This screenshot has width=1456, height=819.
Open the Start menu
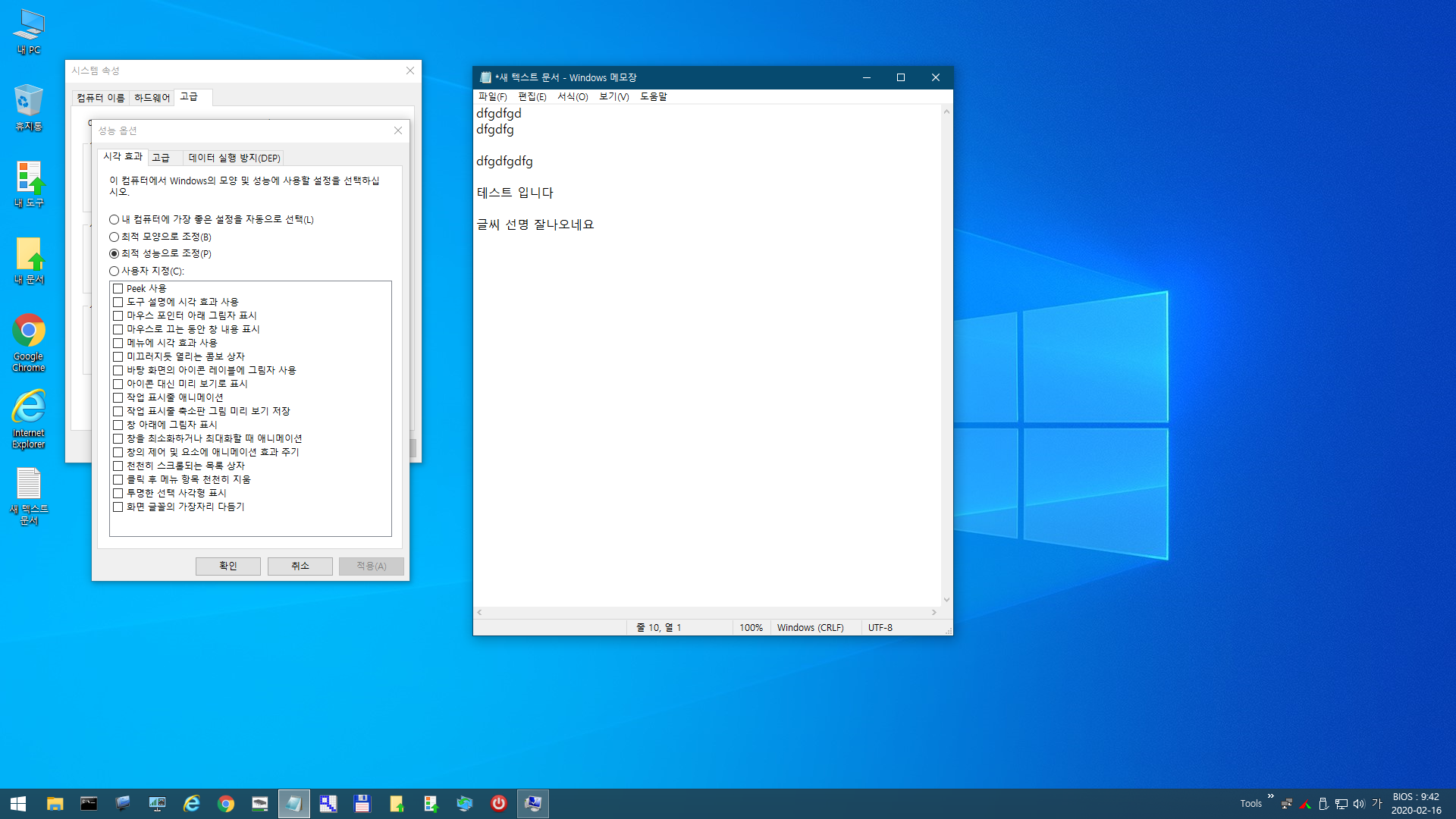pos(18,803)
